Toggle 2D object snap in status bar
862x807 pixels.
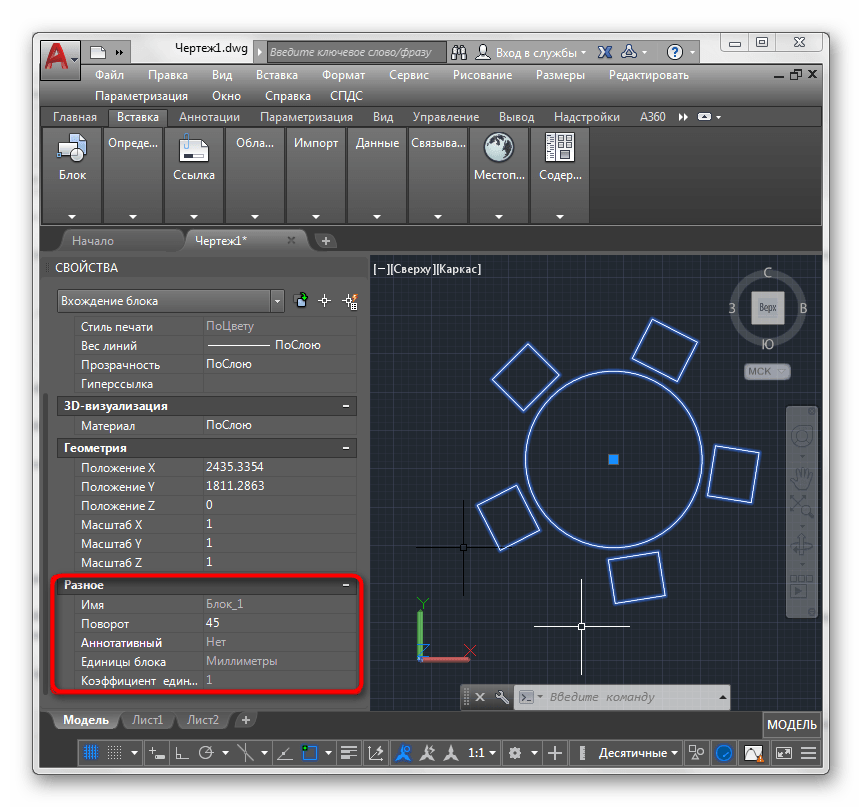[310, 753]
